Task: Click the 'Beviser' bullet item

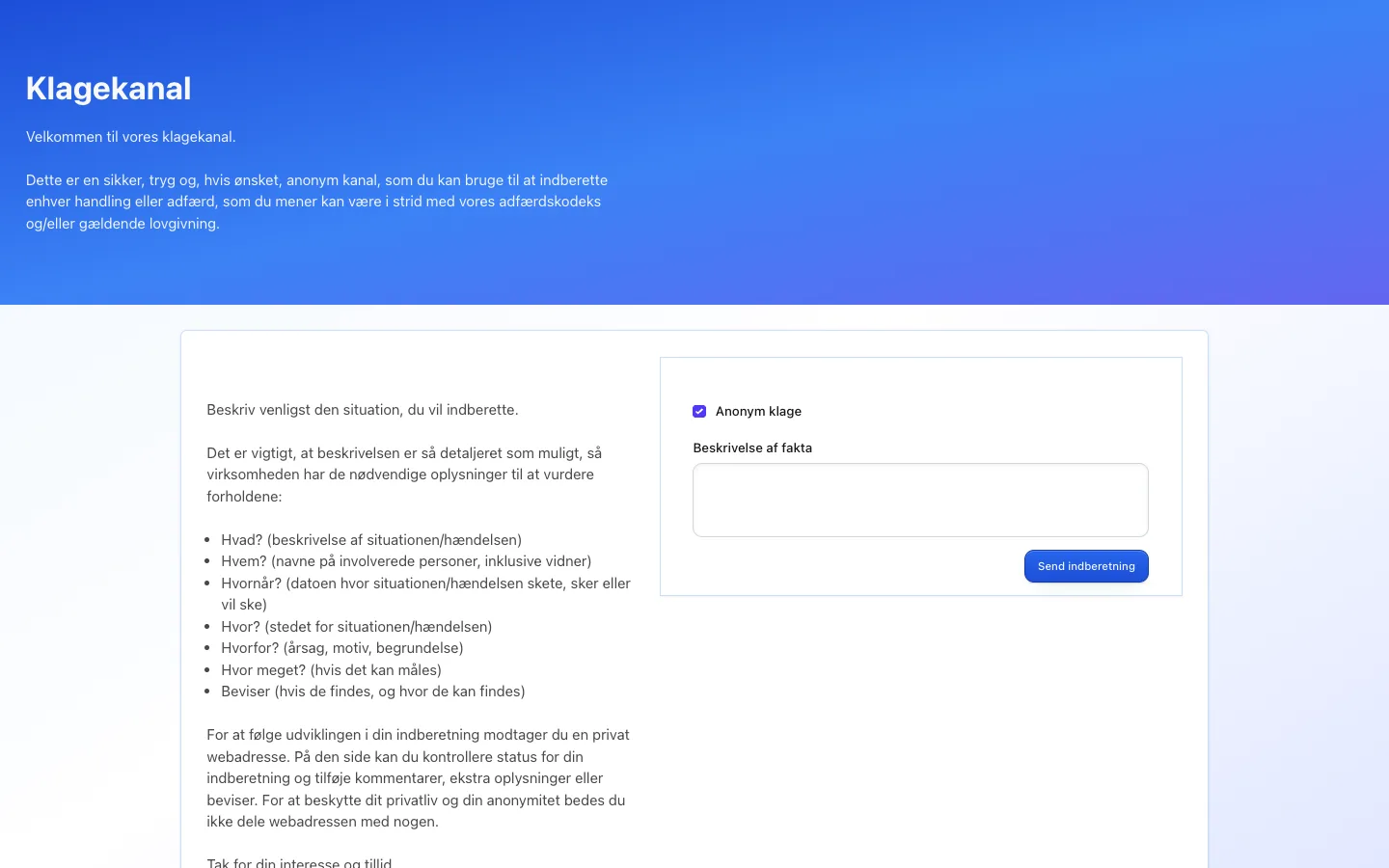Action: pyautogui.click(x=373, y=692)
